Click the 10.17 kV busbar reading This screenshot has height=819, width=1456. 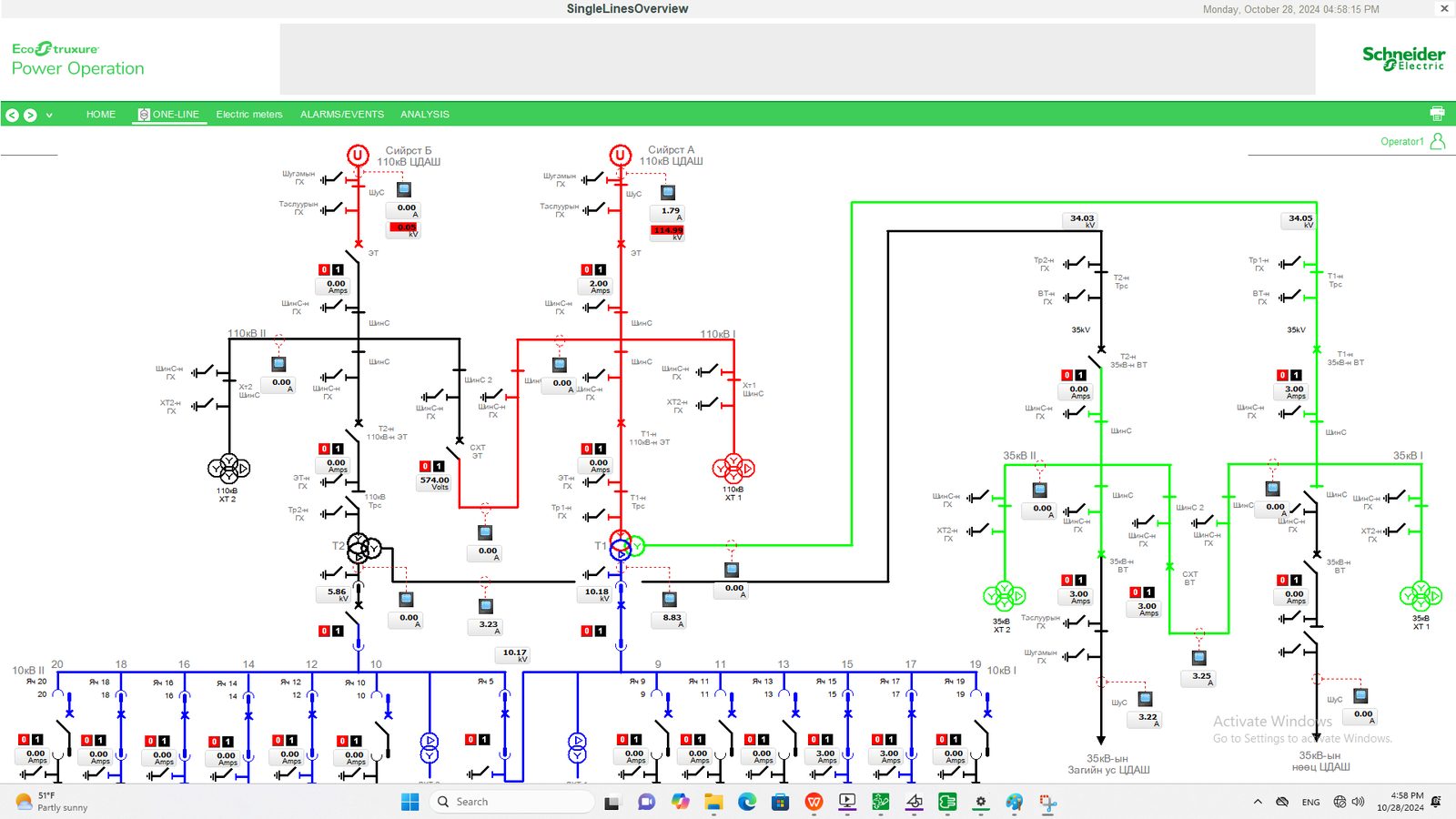point(514,654)
